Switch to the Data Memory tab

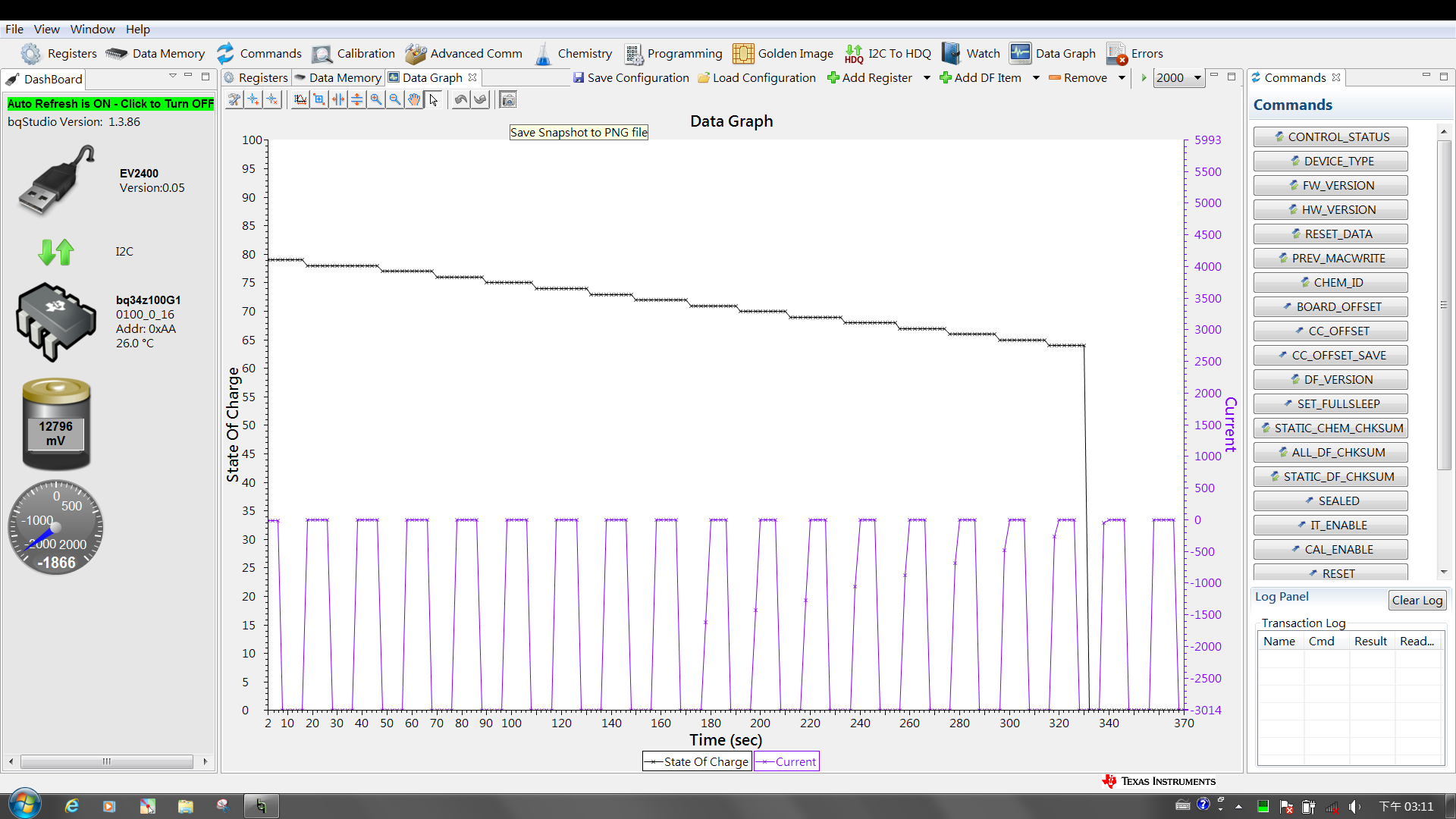tap(338, 78)
